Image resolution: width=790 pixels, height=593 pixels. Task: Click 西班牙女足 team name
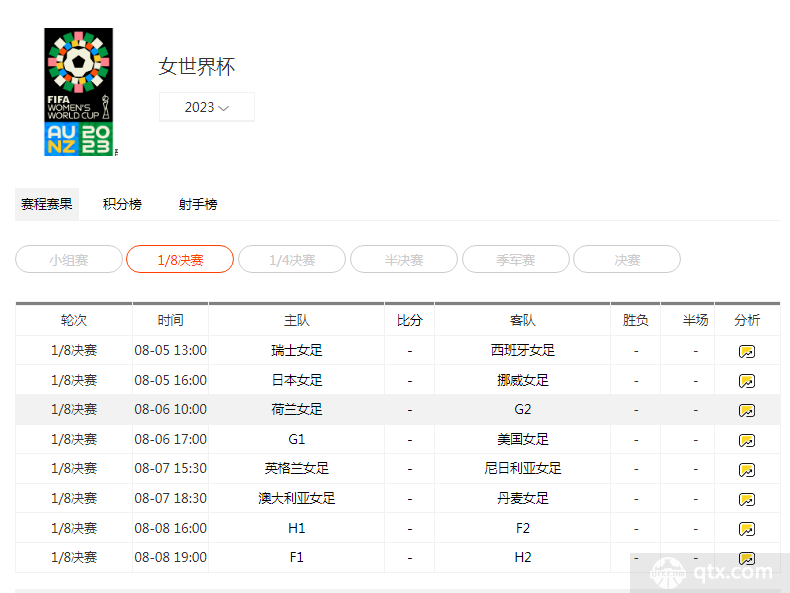pyautogui.click(x=522, y=350)
